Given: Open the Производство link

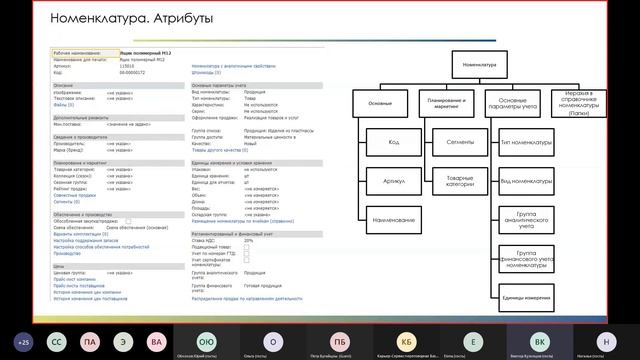Looking at the screenshot, I should point(67,253).
